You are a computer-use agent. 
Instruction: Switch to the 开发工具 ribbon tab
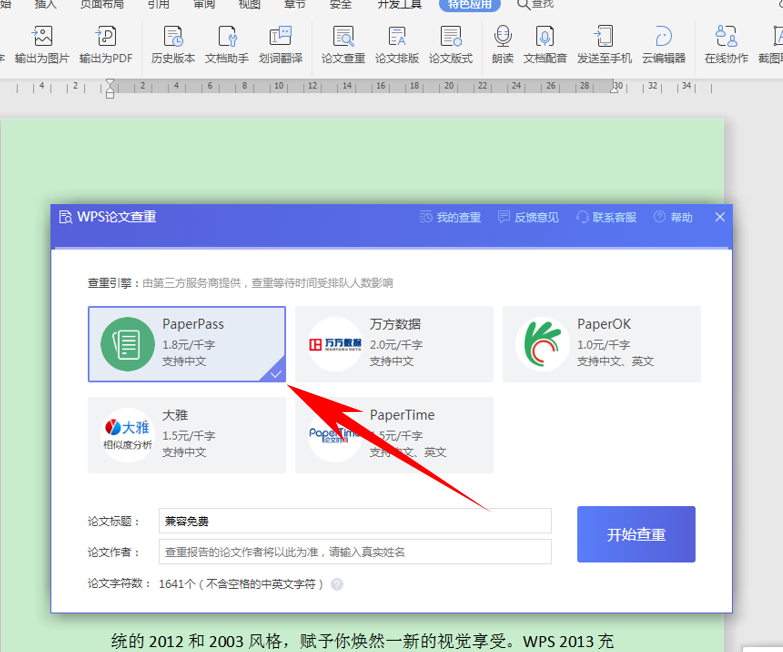(x=399, y=4)
